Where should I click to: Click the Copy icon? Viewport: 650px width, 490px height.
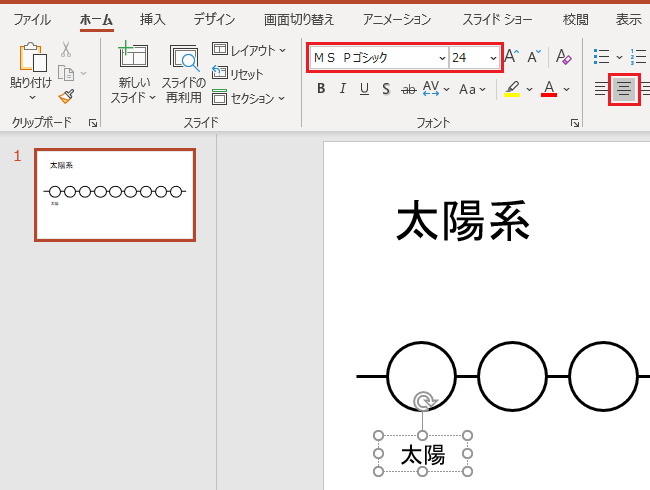tap(66, 73)
